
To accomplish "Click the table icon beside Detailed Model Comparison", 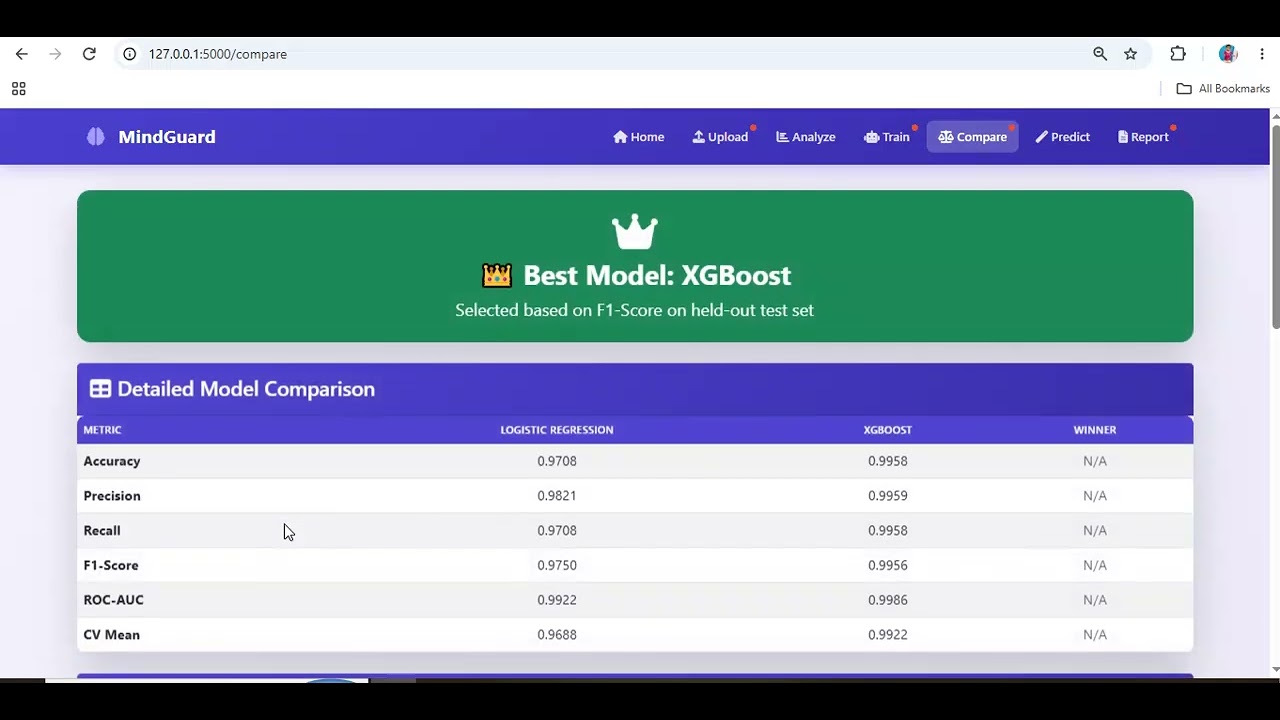I will click(100, 389).
